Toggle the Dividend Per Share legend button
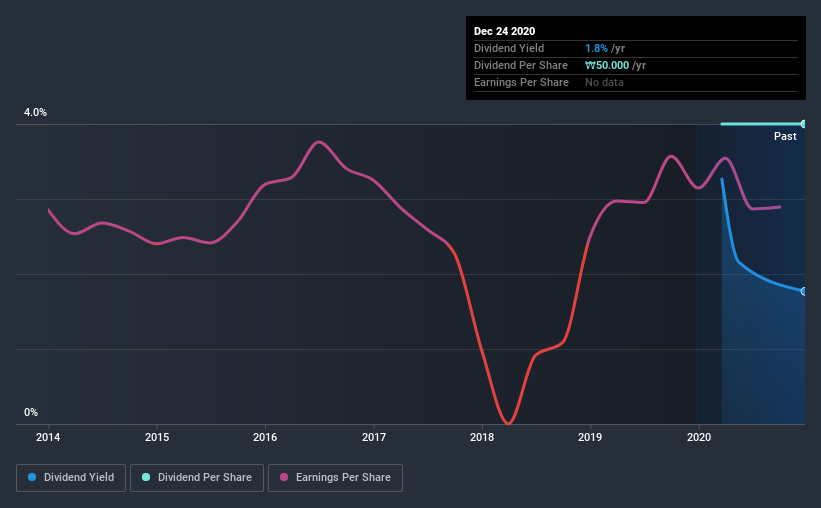 pyautogui.click(x=197, y=478)
